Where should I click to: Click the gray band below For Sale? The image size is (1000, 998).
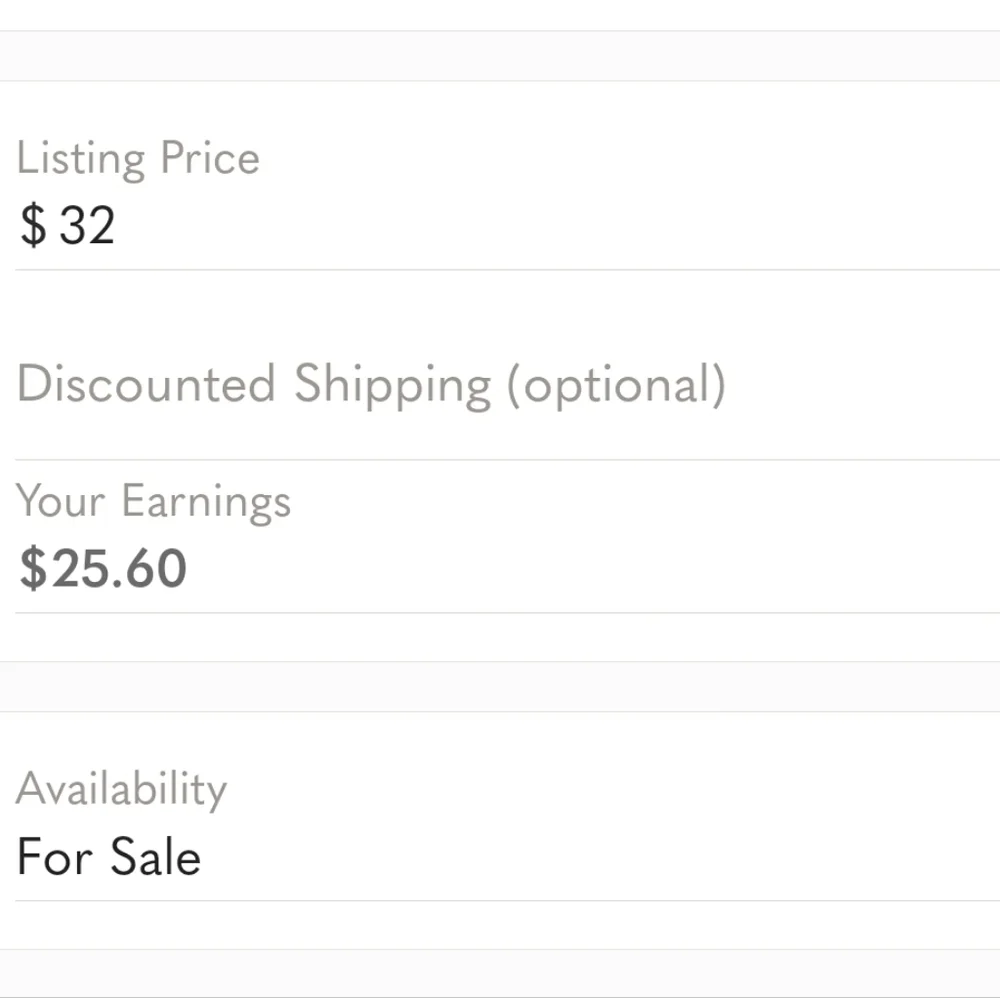tap(500, 974)
